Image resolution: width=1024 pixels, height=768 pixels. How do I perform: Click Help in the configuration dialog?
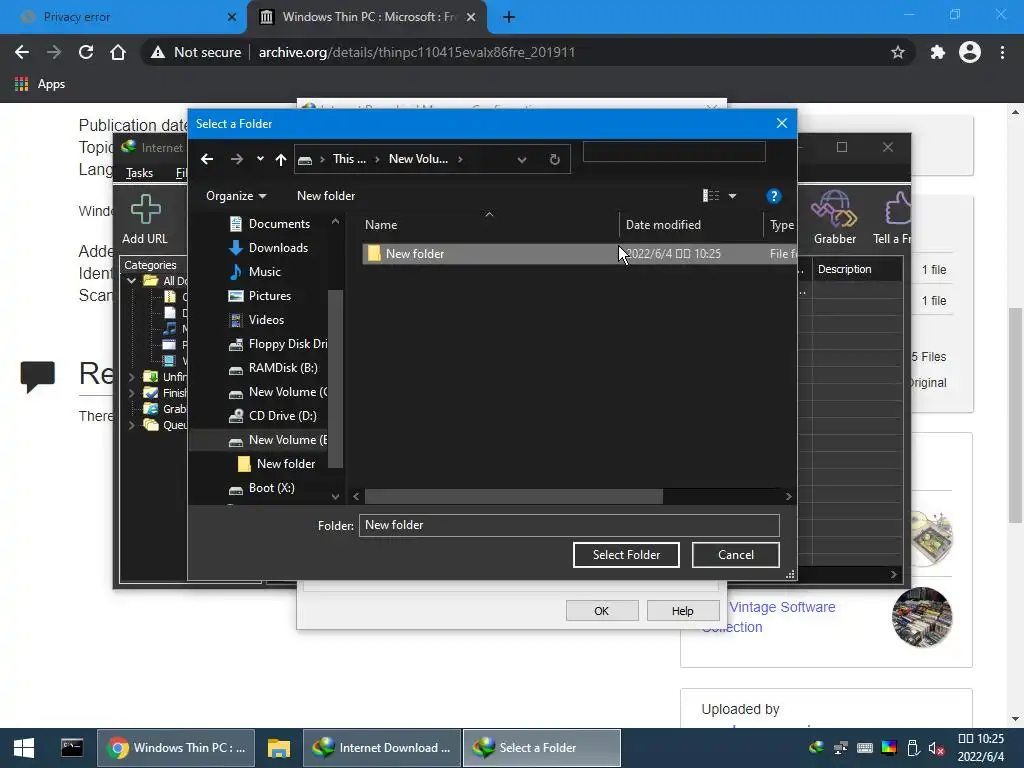pyautogui.click(x=682, y=611)
